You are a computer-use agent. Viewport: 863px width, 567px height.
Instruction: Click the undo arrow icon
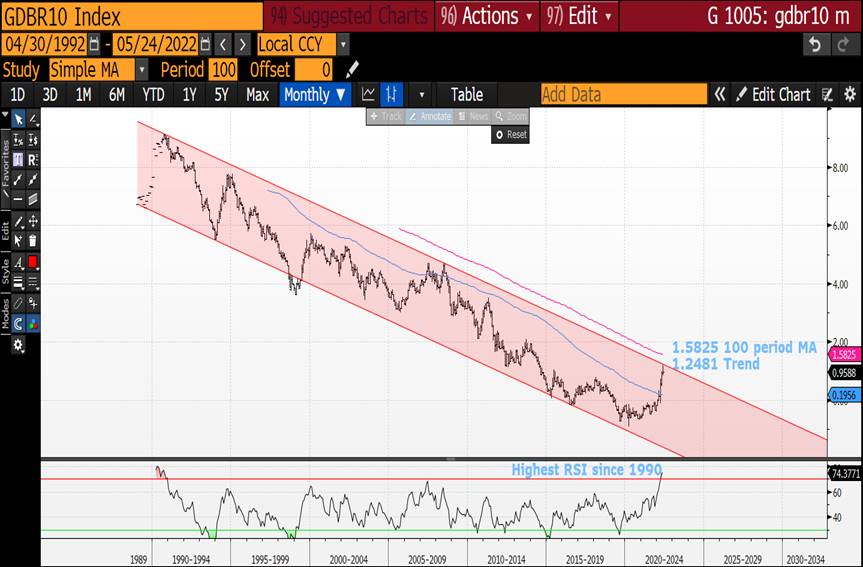815,45
